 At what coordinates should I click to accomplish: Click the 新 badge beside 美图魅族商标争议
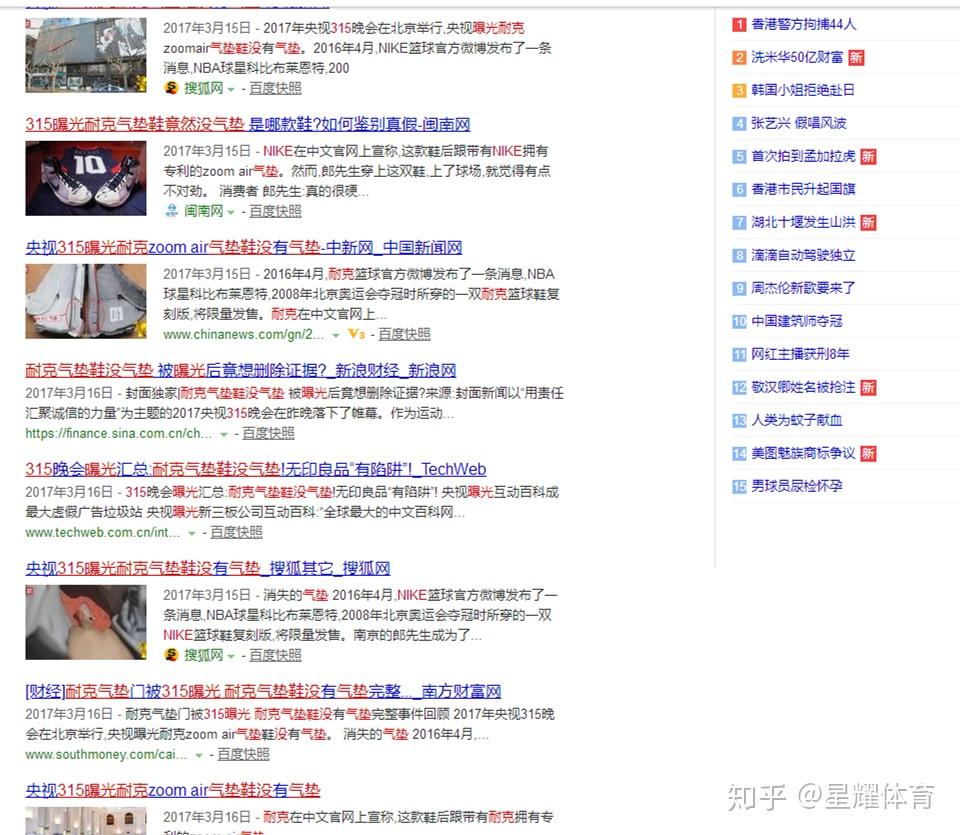click(x=868, y=453)
